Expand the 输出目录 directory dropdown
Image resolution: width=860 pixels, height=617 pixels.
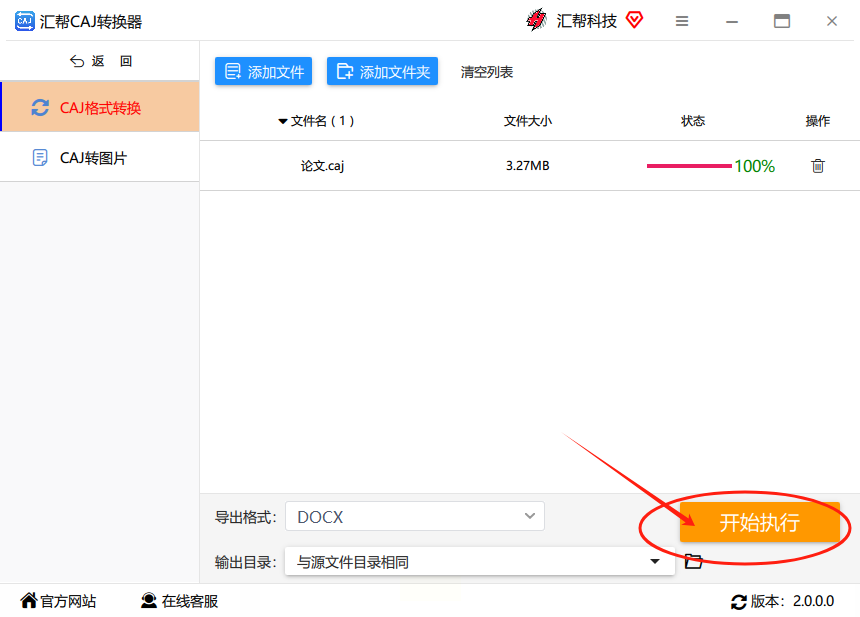(x=654, y=561)
